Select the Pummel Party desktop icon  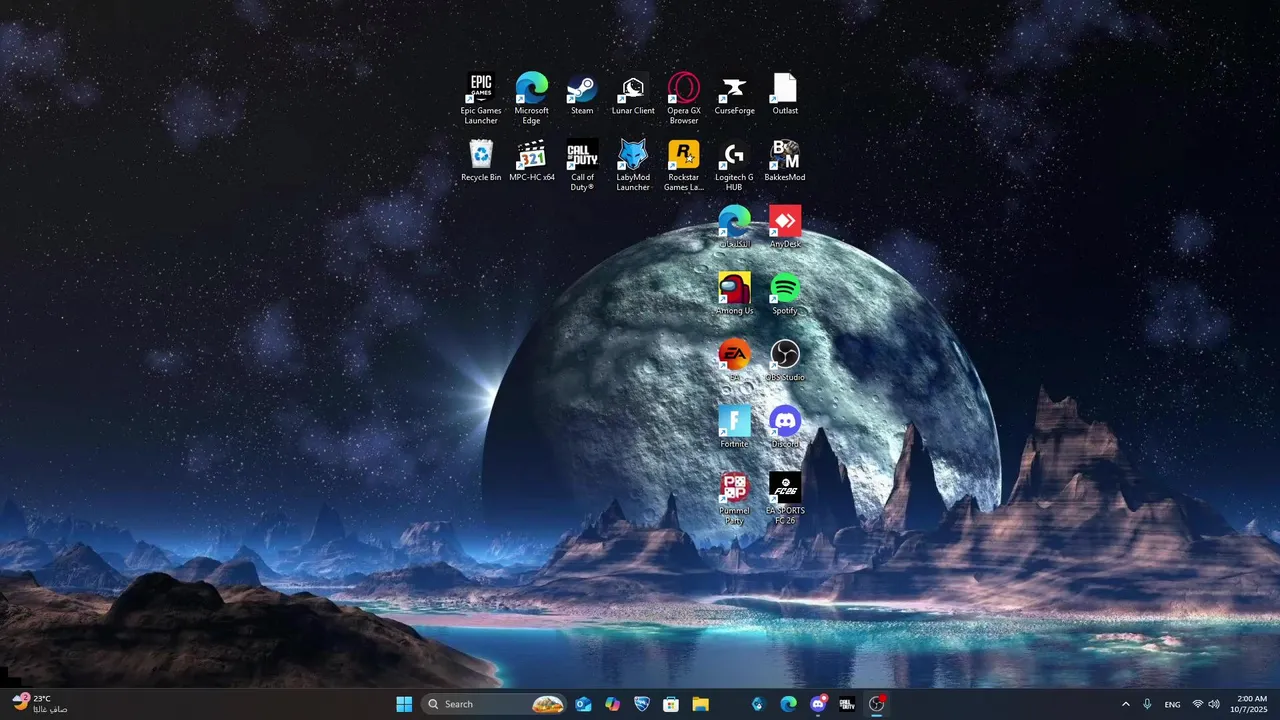tap(734, 499)
